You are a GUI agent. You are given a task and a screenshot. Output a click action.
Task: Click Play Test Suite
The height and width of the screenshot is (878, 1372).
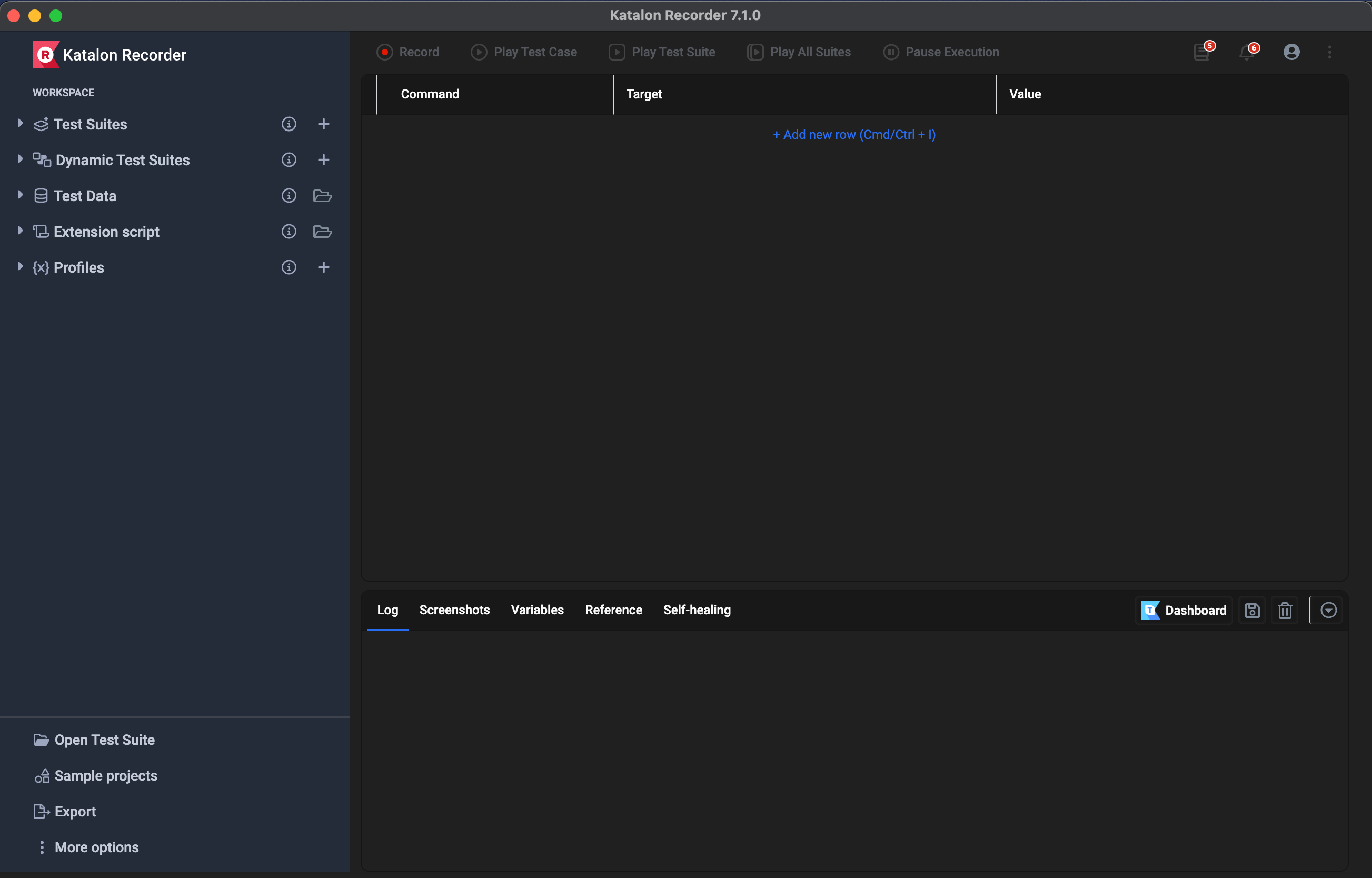click(x=662, y=52)
